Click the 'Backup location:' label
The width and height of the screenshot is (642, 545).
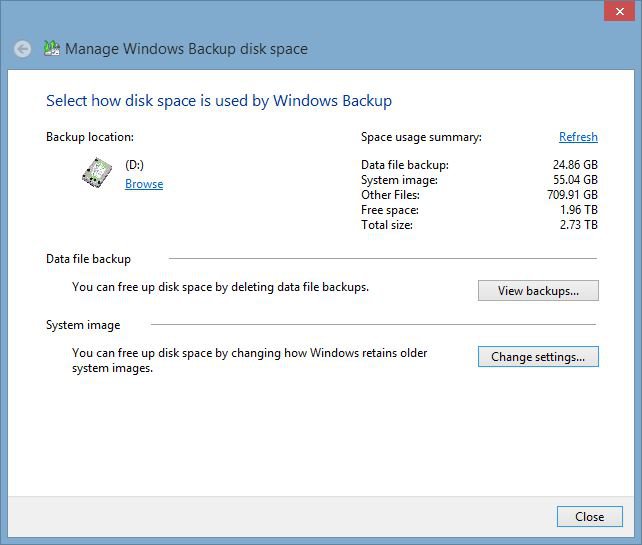pyautogui.click(x=90, y=137)
